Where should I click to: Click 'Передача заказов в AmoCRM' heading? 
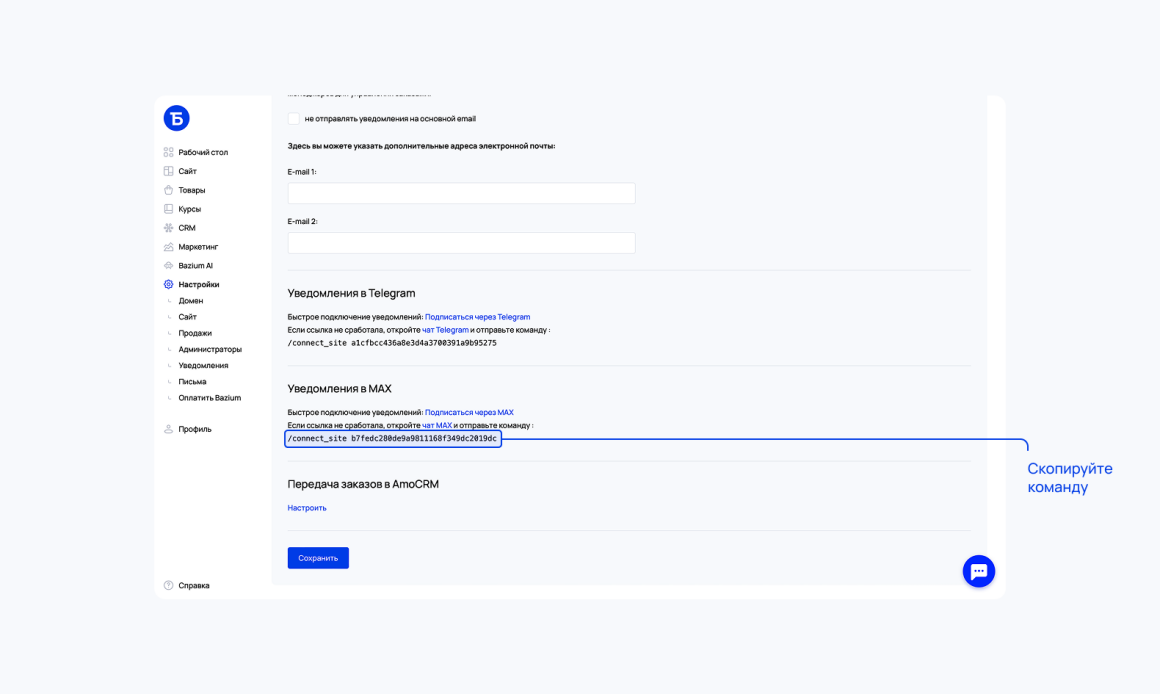[x=363, y=484]
